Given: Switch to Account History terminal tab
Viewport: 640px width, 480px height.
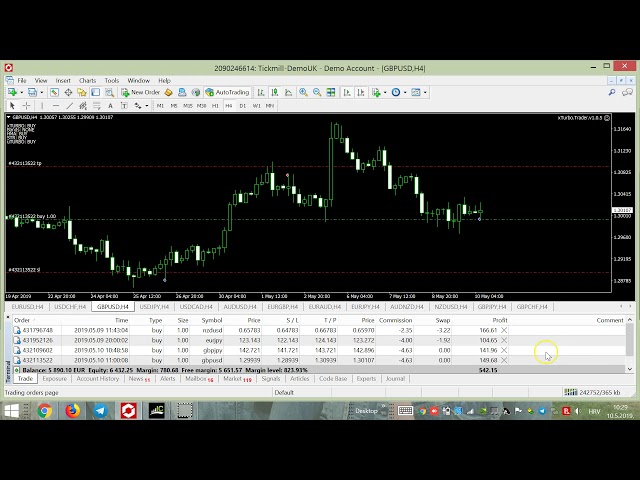Looking at the screenshot, I should (98, 379).
